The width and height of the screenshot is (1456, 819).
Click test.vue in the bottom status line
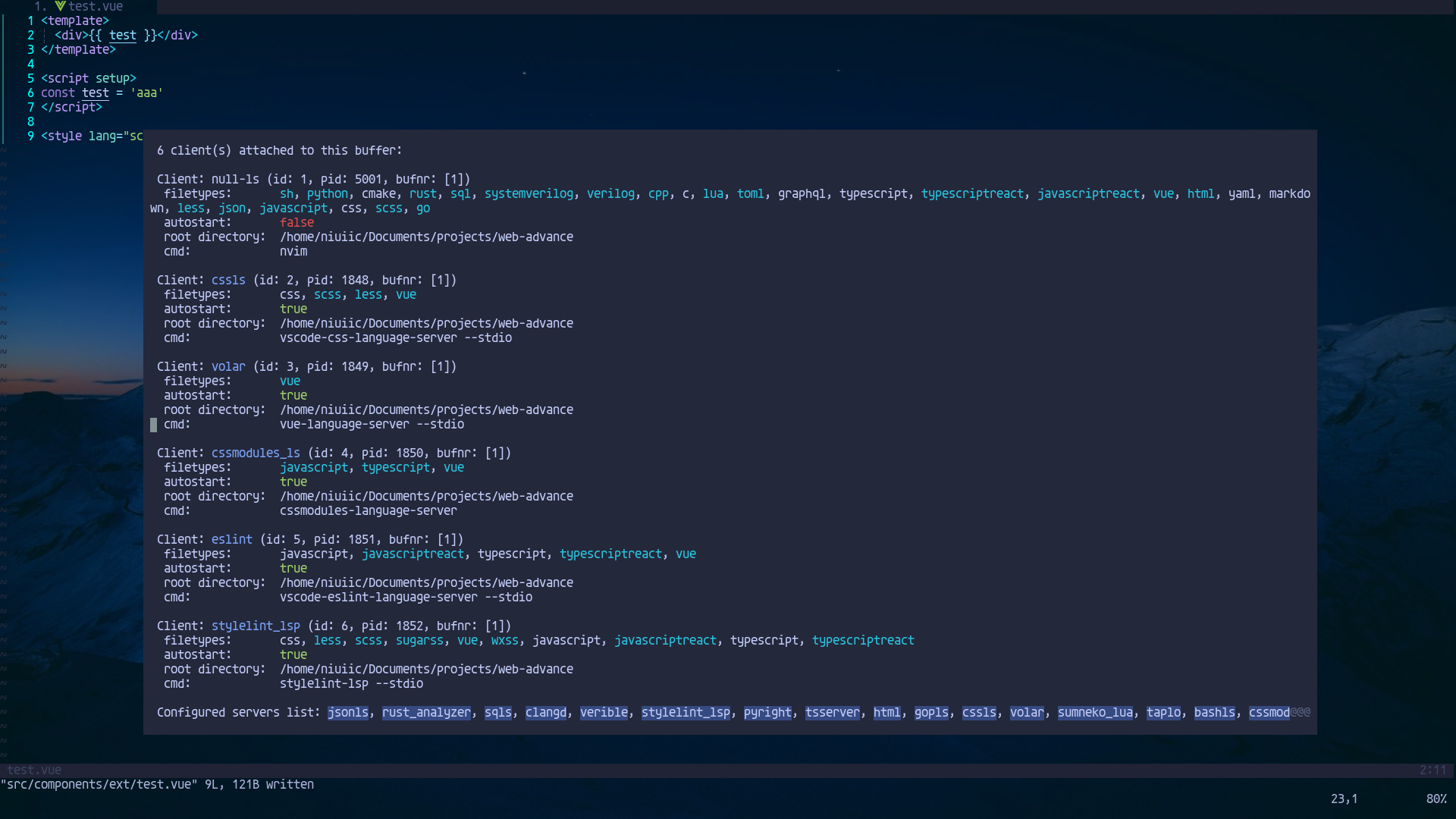(x=35, y=770)
